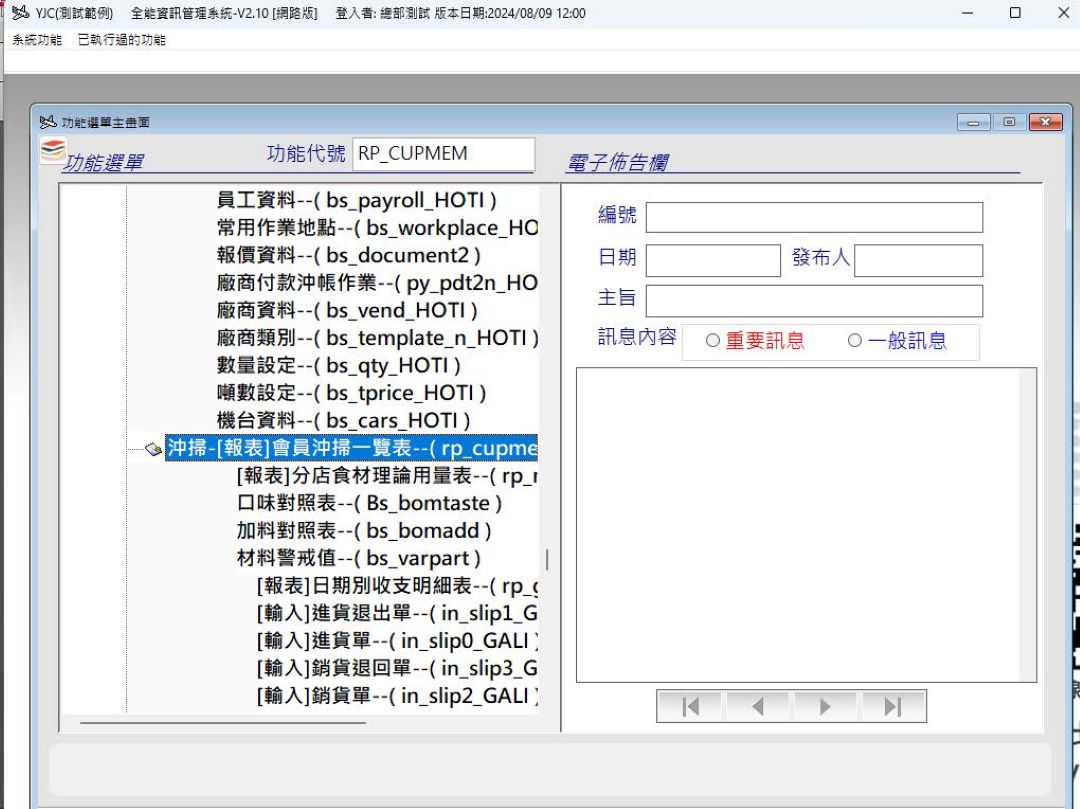Click the 主旨 text field
The height and width of the screenshot is (809, 1080).
coord(813,301)
